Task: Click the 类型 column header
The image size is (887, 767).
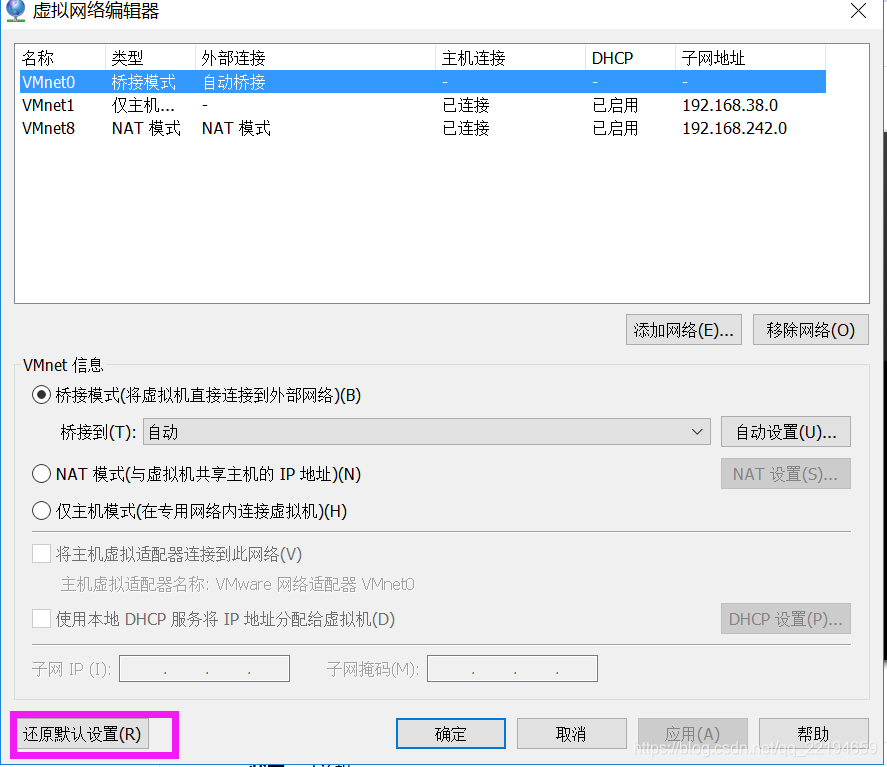Action: click(150, 58)
